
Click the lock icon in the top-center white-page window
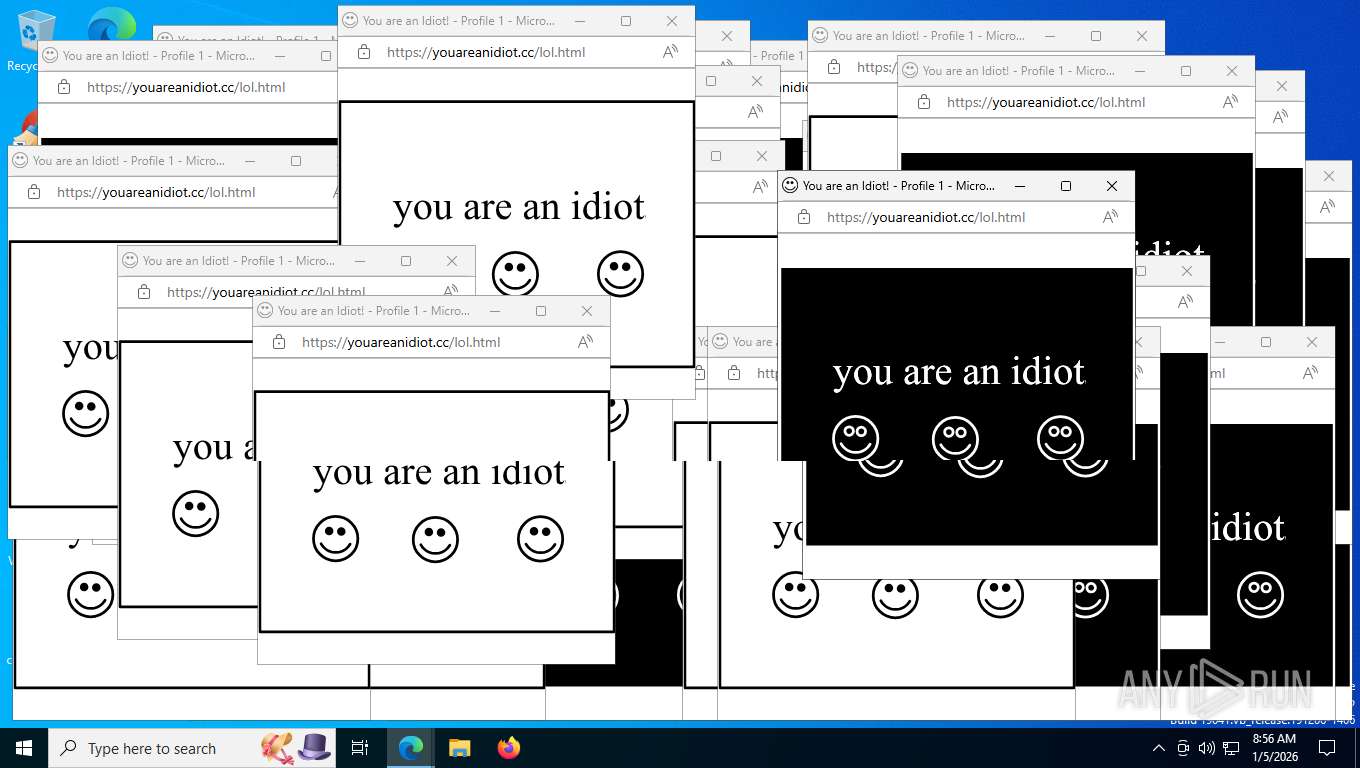364,52
